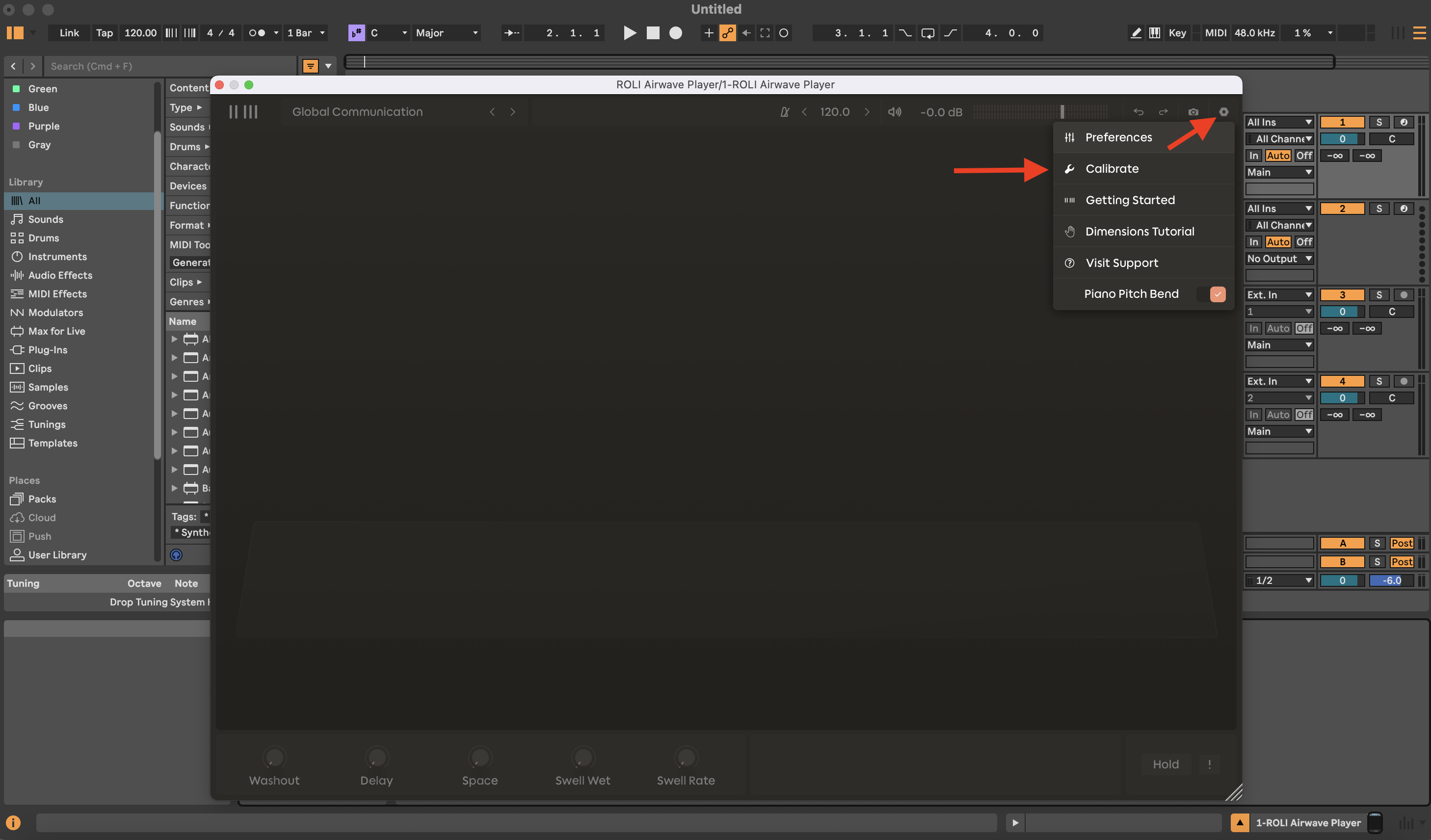1431x840 pixels.
Task: Open the Major scale dropdown
Action: [447, 33]
